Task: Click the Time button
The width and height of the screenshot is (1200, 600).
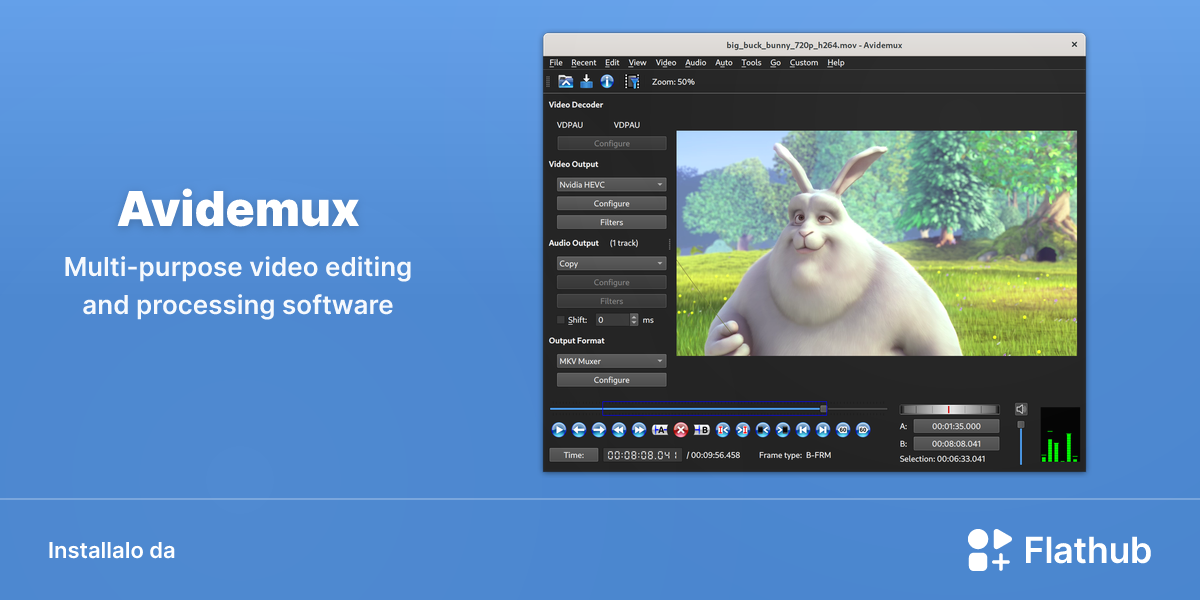Action: click(x=573, y=455)
